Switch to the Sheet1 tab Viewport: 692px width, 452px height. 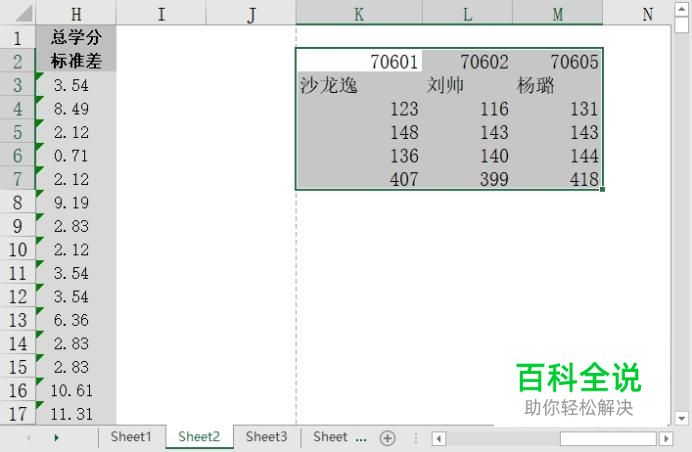tap(131, 437)
